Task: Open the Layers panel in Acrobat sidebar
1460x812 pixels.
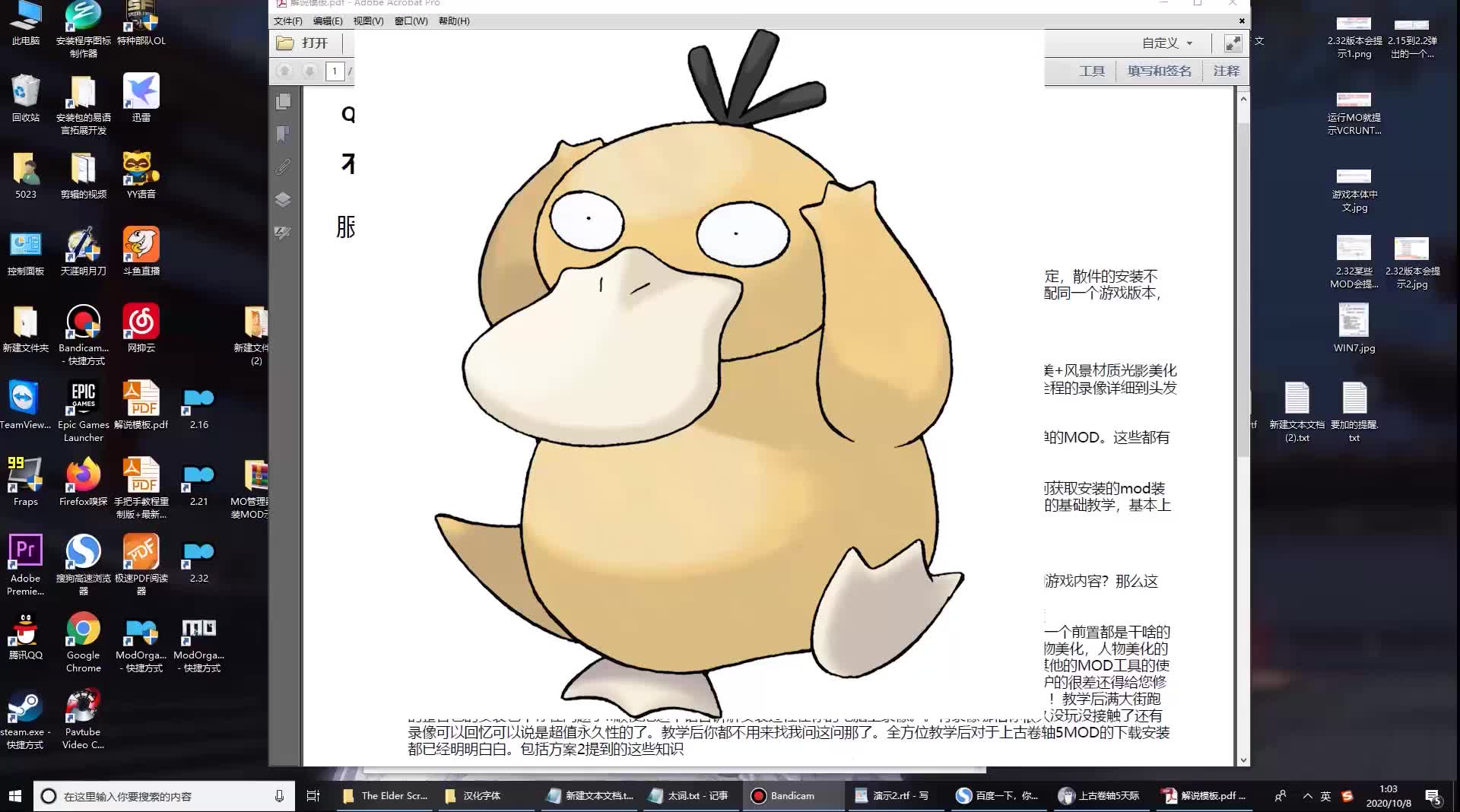Action: [283, 200]
